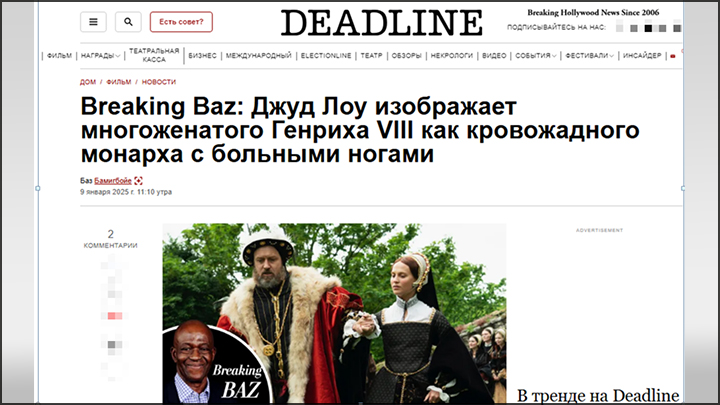Click the НОВОСТИ breadcrumb link
720x405 pixels.
tap(158, 82)
